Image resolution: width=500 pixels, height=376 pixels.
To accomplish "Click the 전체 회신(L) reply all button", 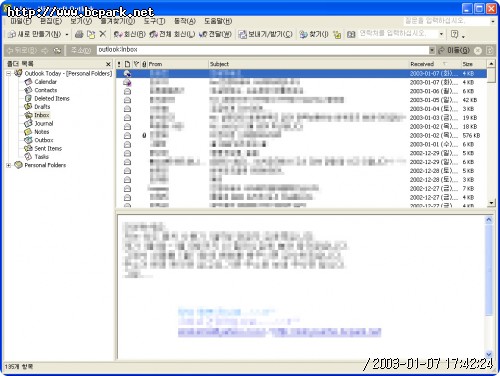I will [x=172, y=34].
